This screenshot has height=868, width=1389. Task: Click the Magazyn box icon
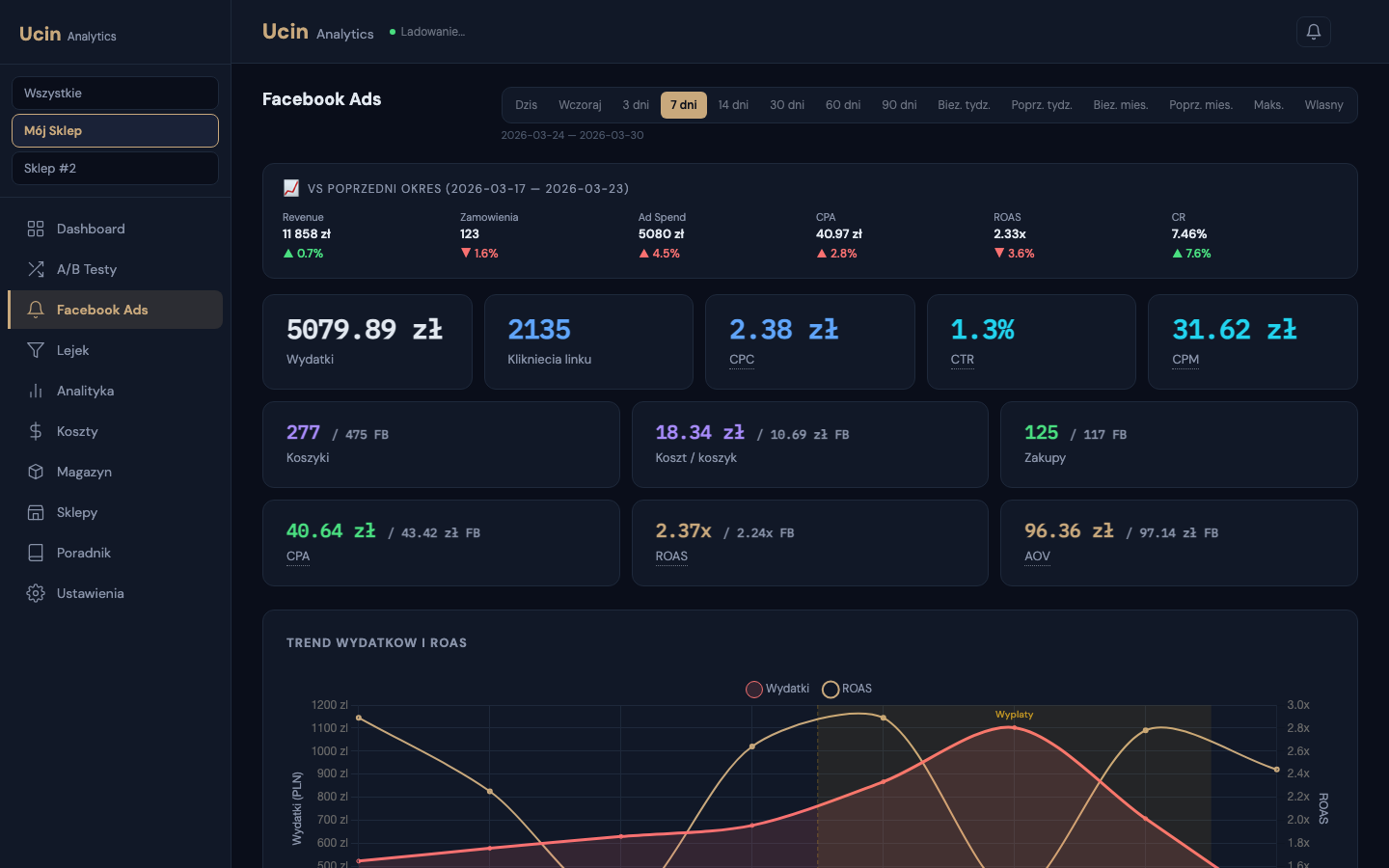coord(36,472)
